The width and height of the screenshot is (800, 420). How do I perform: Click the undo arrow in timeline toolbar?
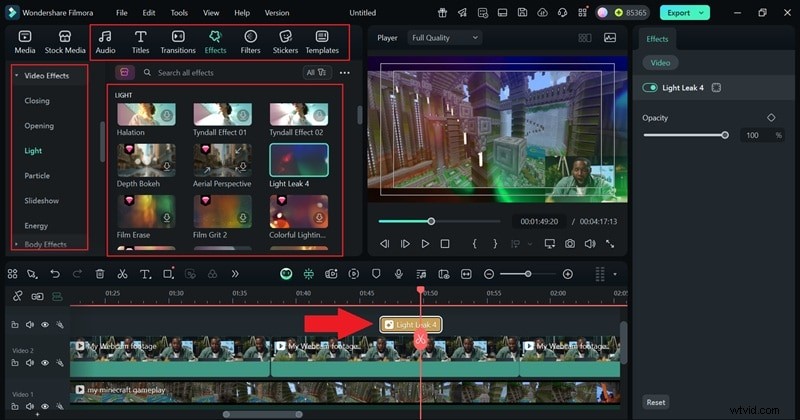click(x=55, y=274)
